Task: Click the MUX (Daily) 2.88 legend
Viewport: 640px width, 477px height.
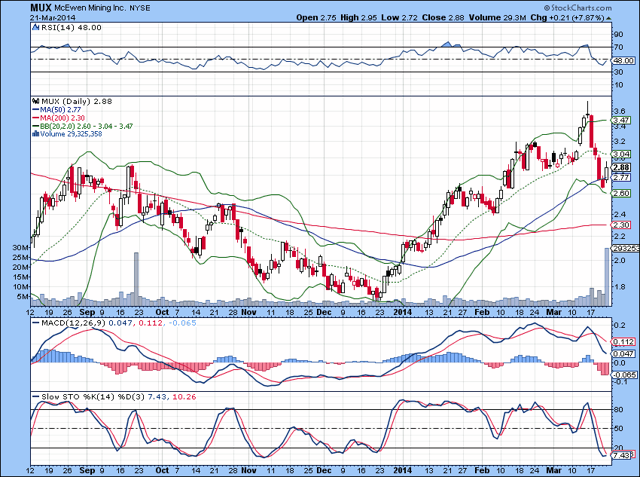Action: pos(76,101)
